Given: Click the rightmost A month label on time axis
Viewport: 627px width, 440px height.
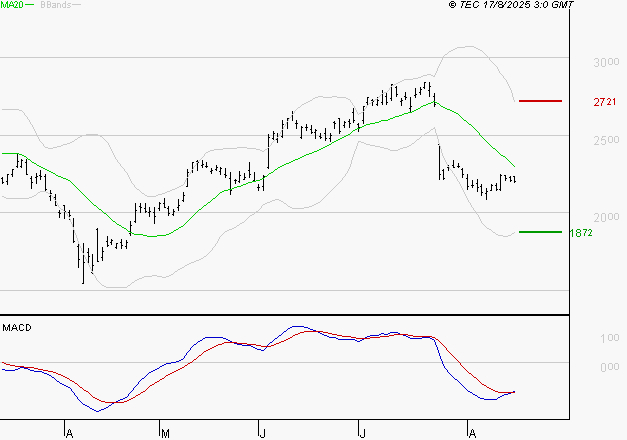Looking at the screenshot, I should click(x=470, y=433).
